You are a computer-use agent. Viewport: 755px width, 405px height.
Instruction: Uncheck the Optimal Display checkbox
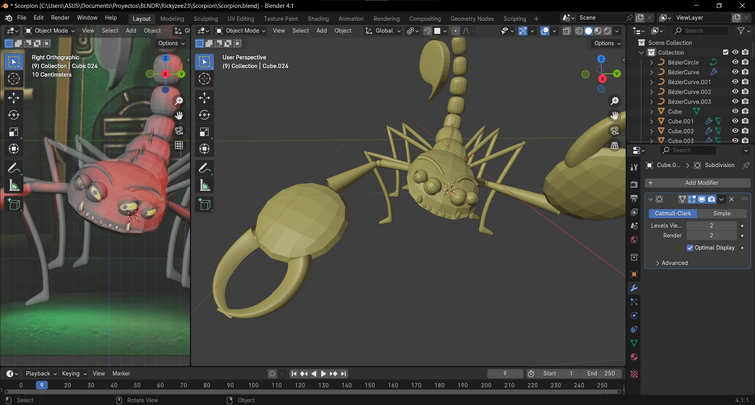pyautogui.click(x=690, y=248)
